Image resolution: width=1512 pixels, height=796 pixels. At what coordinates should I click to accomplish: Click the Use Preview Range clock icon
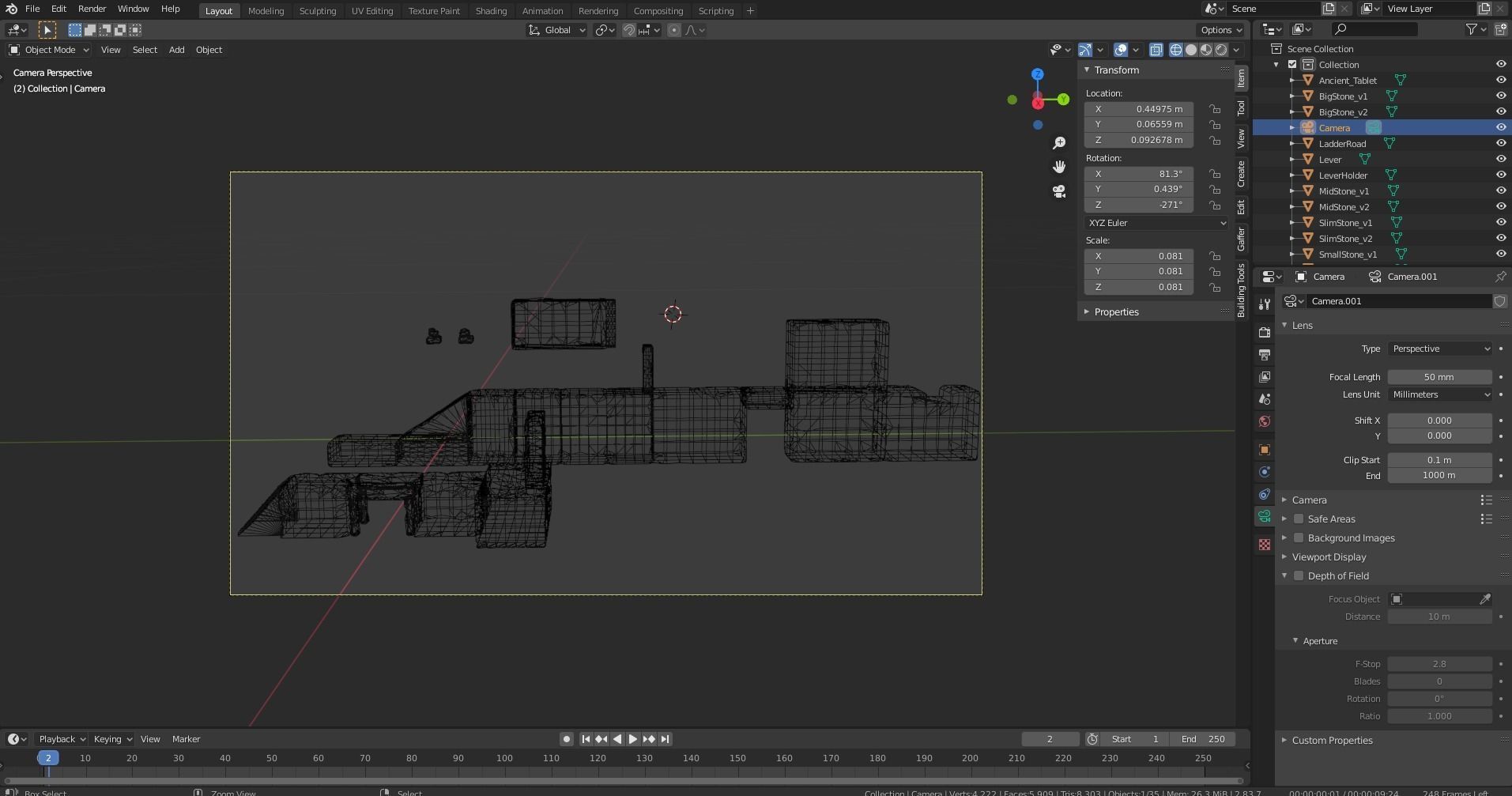coord(1092,739)
